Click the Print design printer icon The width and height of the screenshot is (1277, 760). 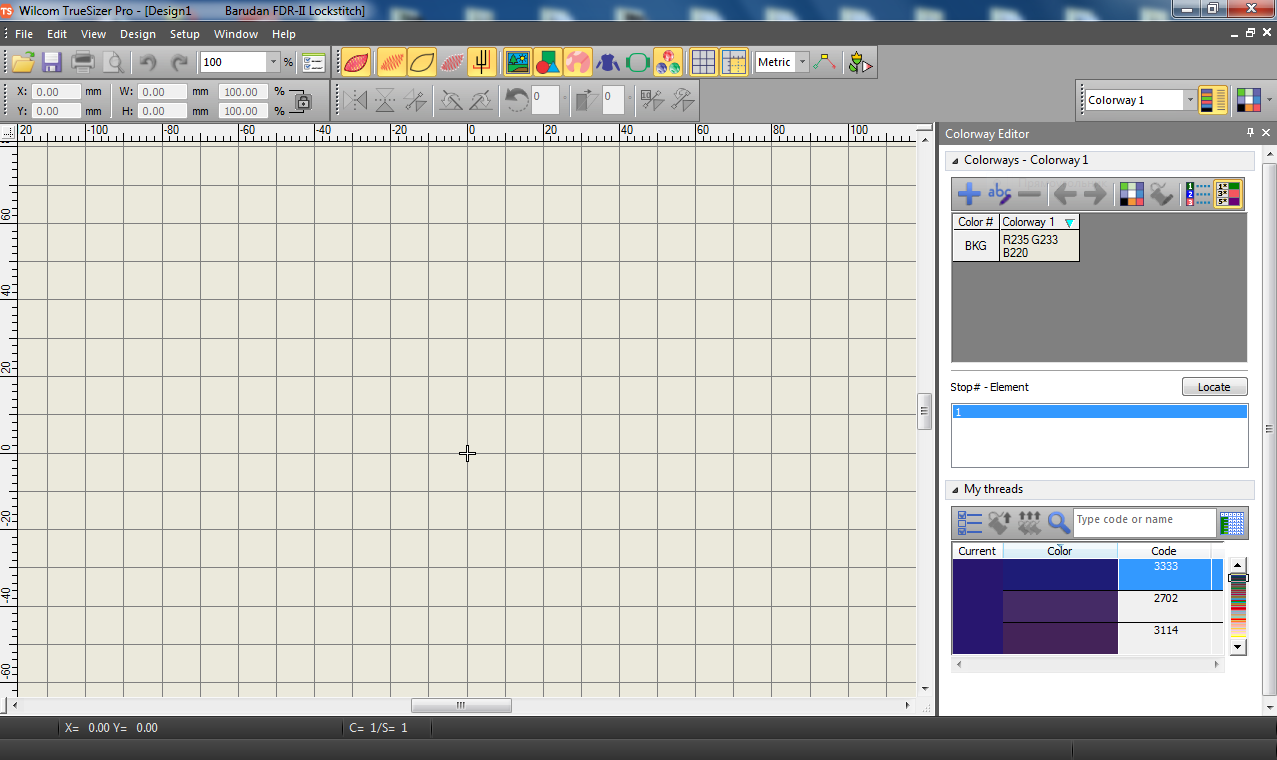83,62
